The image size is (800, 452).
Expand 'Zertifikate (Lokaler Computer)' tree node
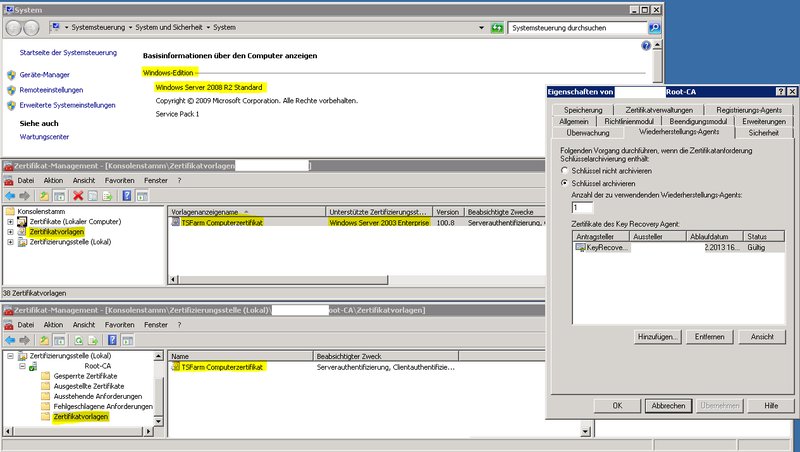pos(10,222)
